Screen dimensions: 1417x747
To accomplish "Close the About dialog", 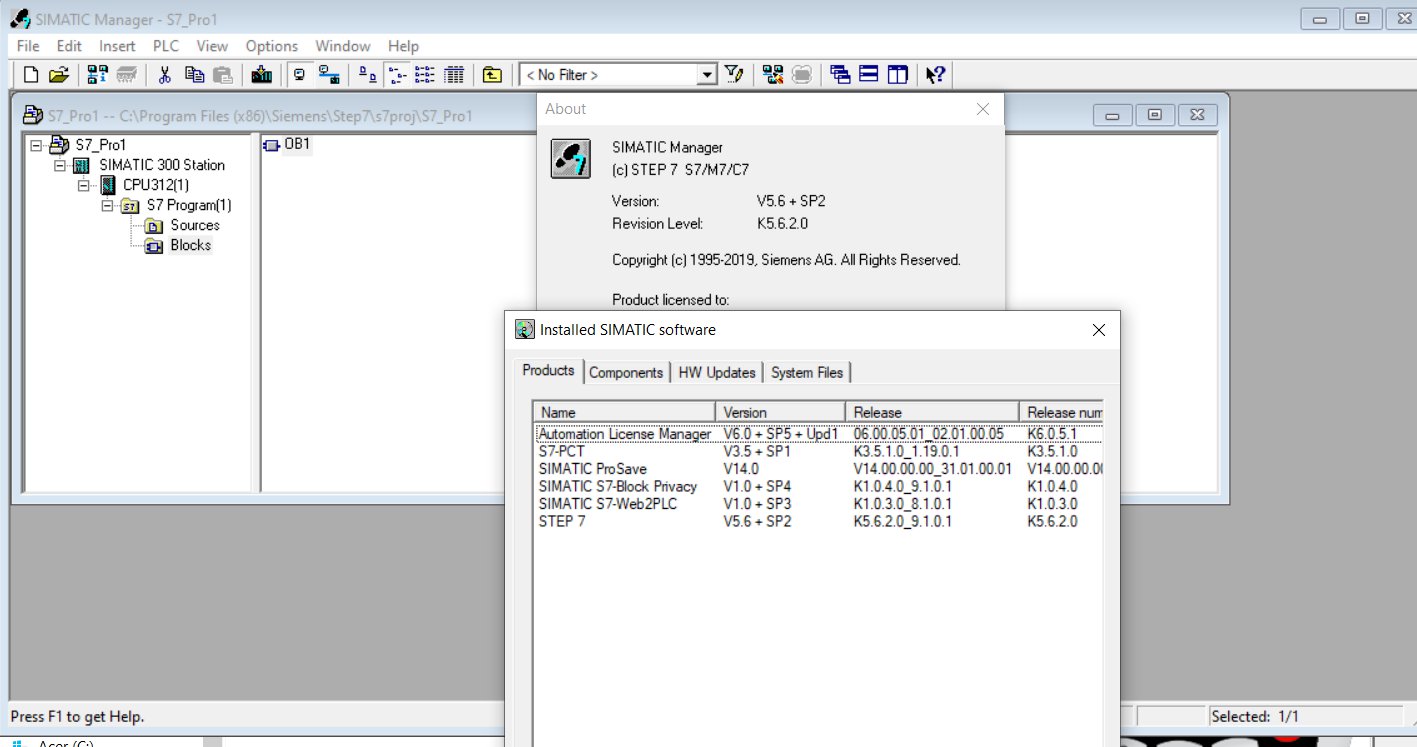I will (983, 109).
